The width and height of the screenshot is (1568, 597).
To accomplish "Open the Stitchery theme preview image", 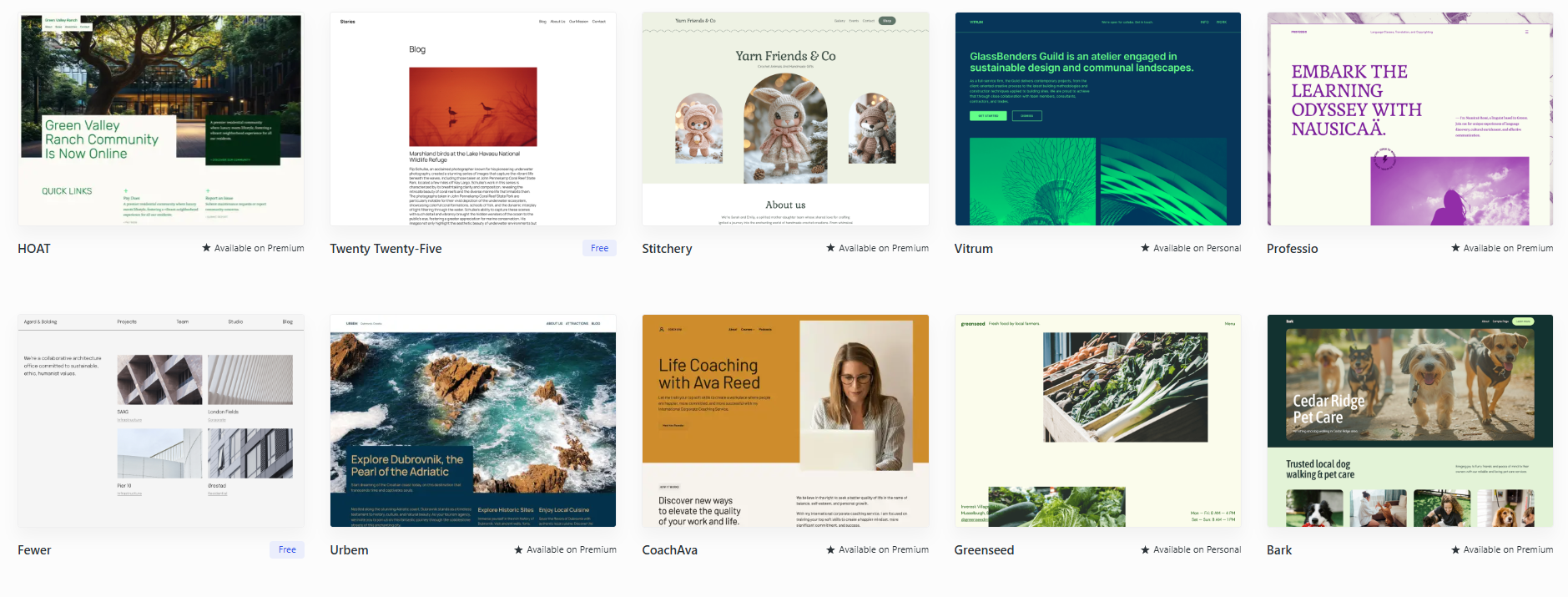I will pos(785,119).
